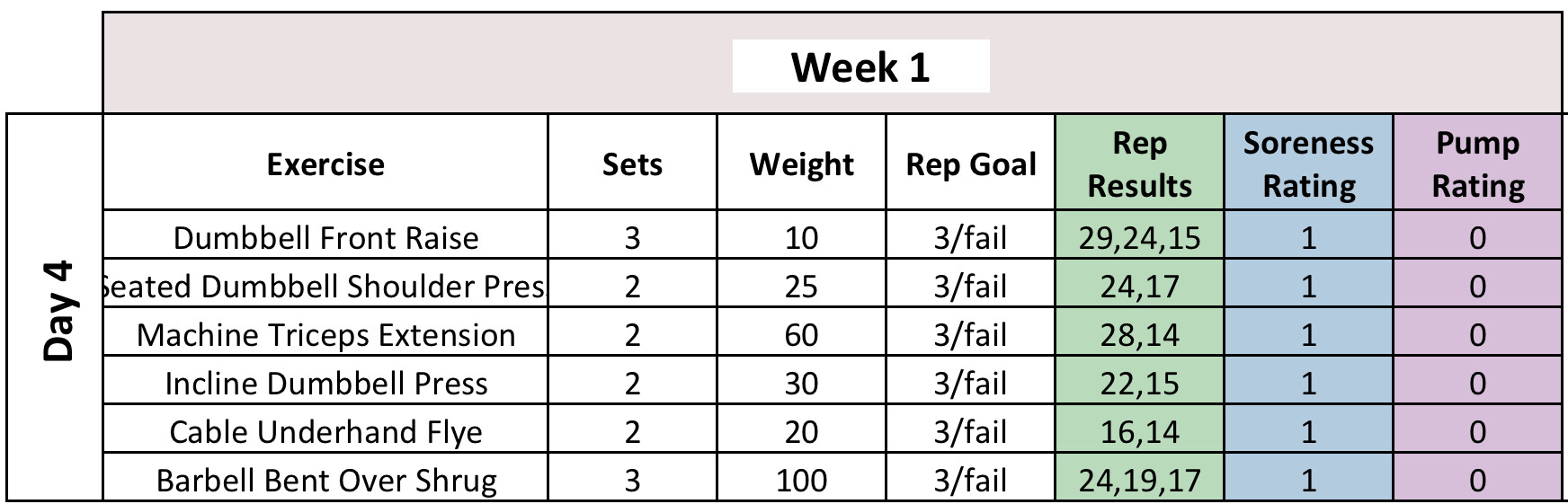Image resolution: width=1568 pixels, height=504 pixels.
Task: Click the Sets cell for Dumbbell Front Raise
Action: click(632, 237)
